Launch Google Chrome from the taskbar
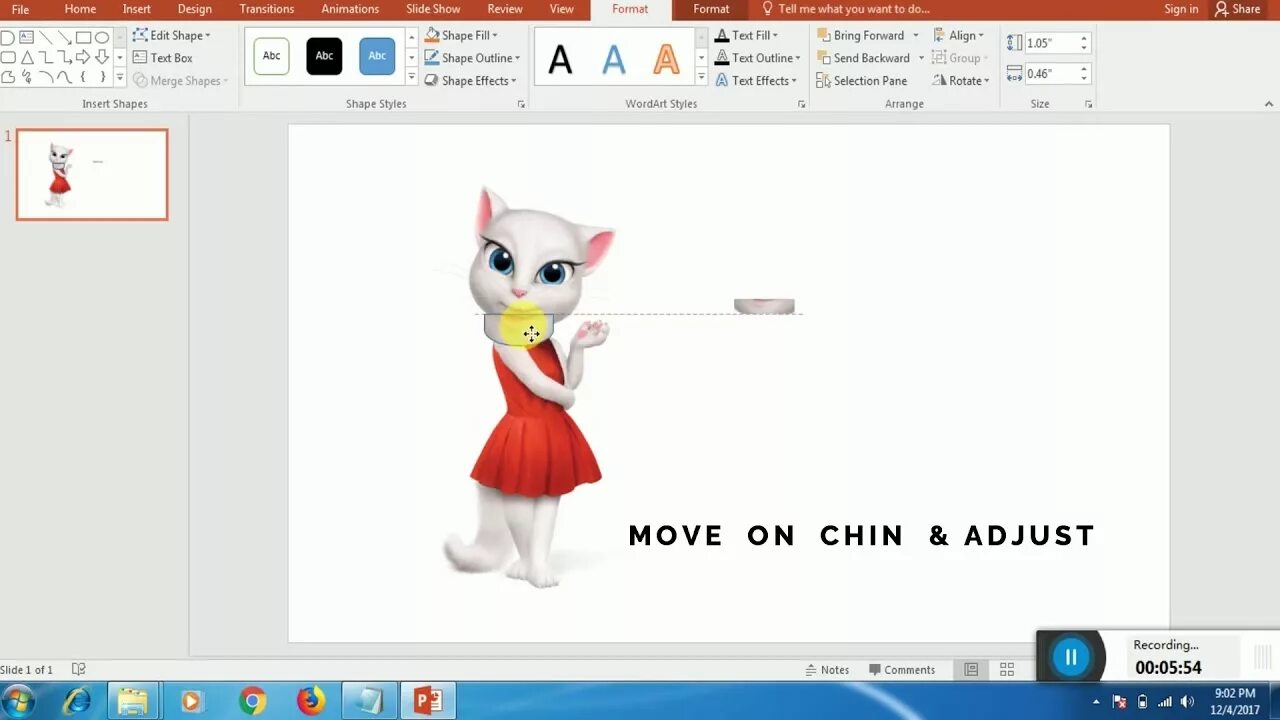1280x720 pixels. click(x=252, y=702)
